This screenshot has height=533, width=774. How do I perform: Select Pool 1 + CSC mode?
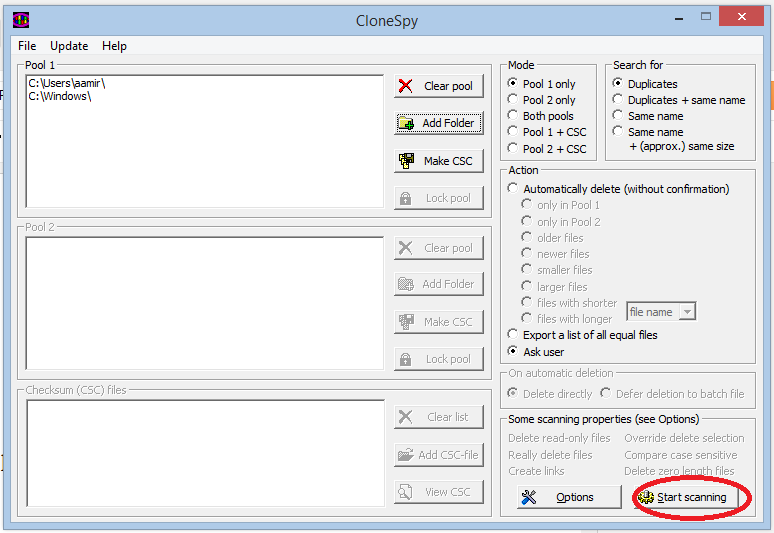point(547,132)
